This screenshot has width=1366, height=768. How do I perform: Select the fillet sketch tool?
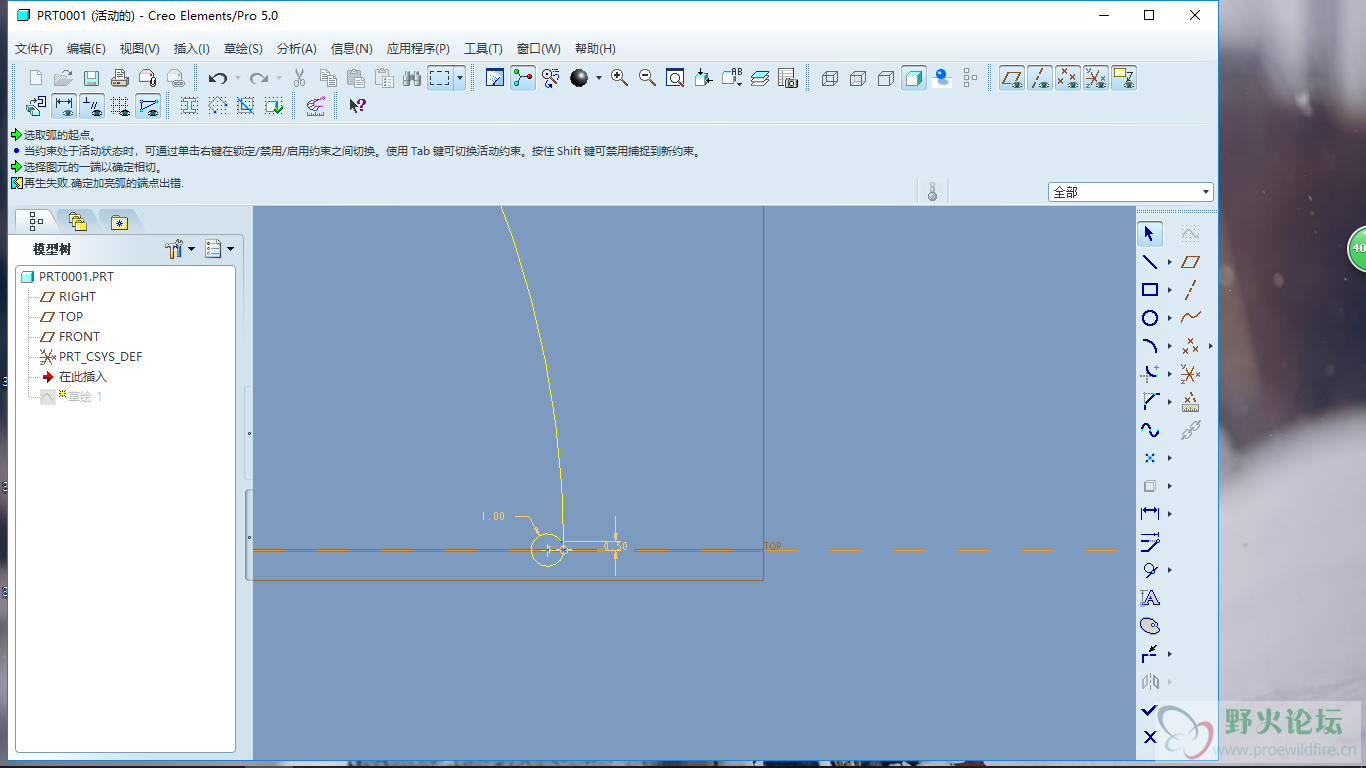coord(1150,374)
